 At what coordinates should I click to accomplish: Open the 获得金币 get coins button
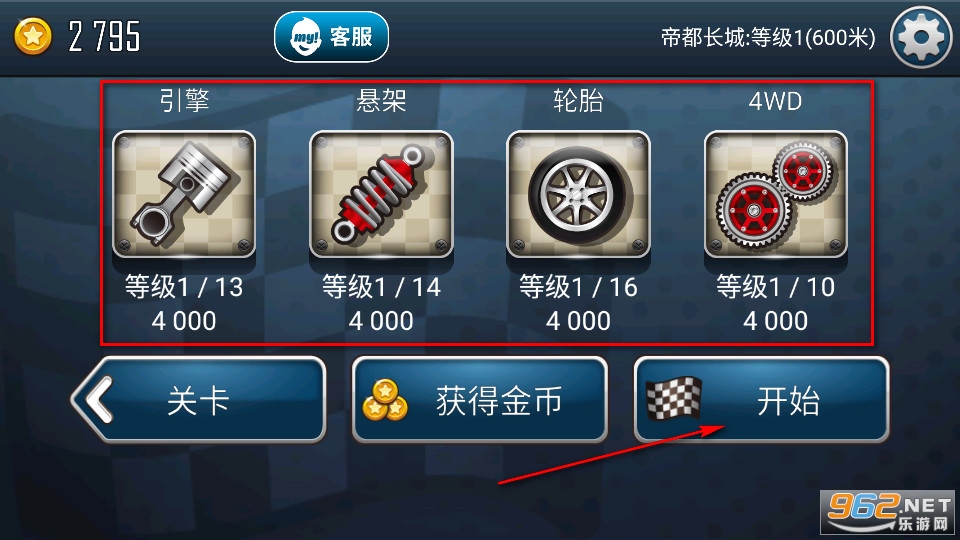coord(479,399)
